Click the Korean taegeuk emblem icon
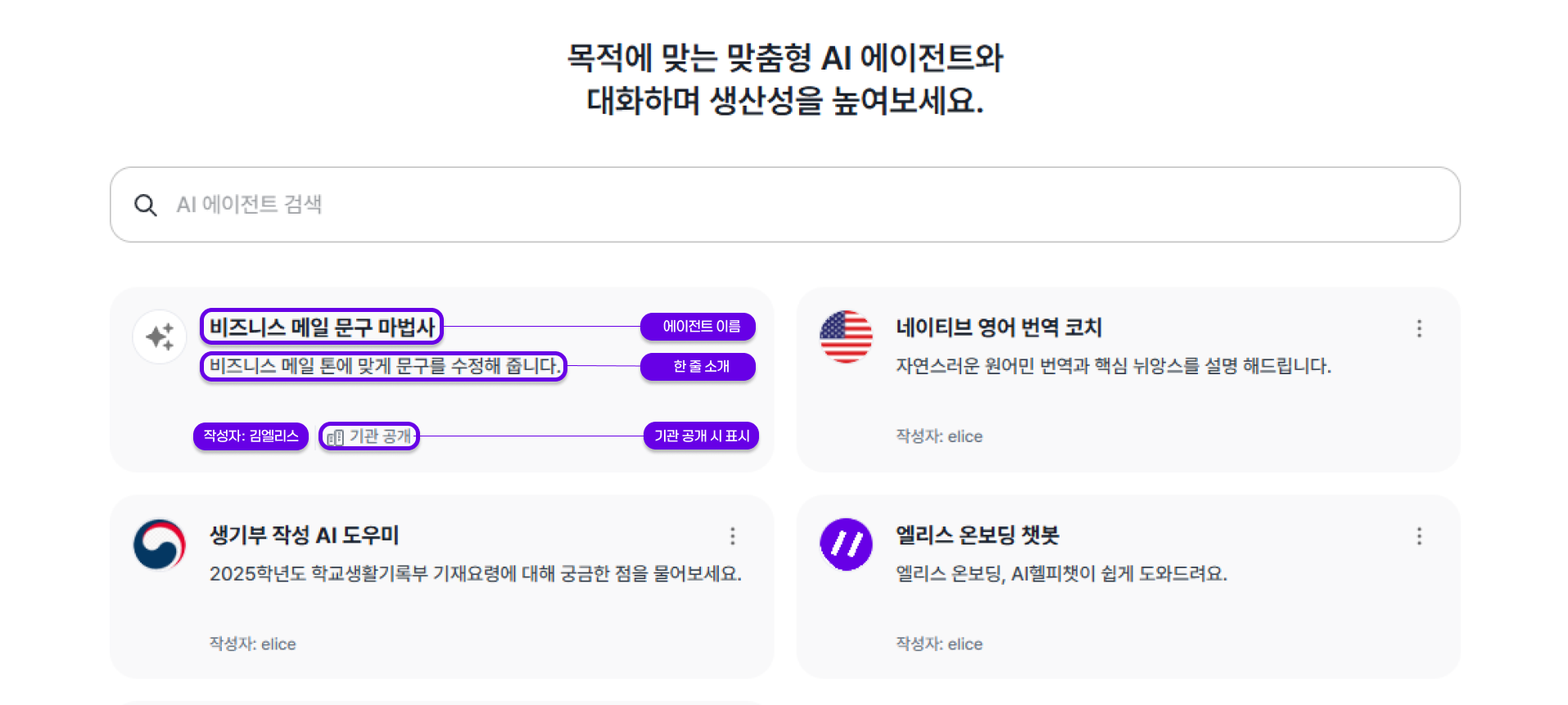The height and width of the screenshot is (705, 1568). point(160,545)
